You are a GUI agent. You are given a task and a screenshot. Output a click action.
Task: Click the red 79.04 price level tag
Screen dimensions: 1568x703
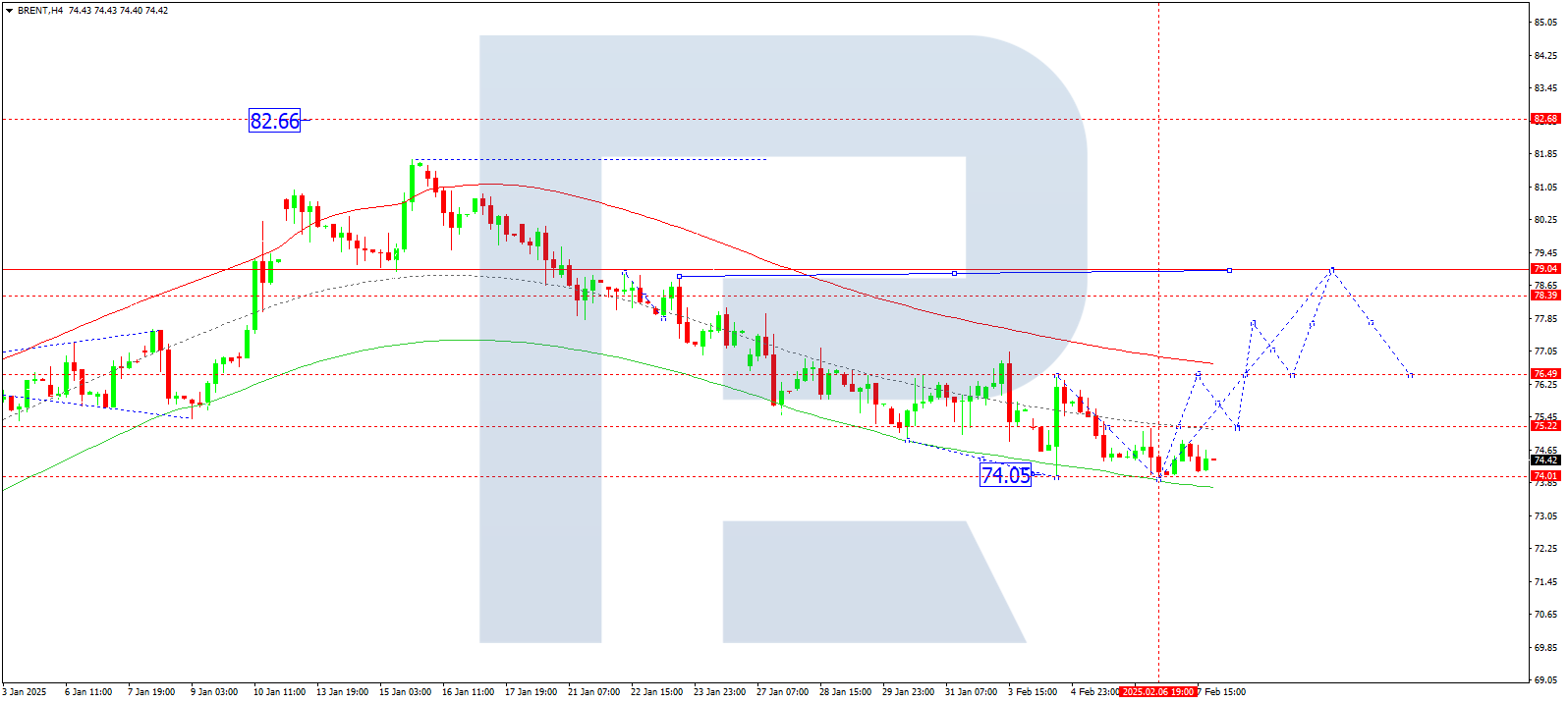1545,269
